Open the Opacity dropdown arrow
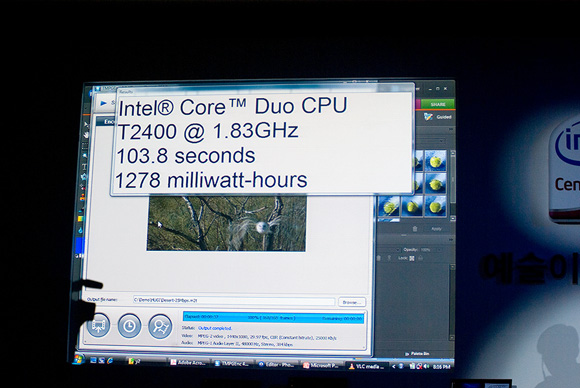The width and height of the screenshot is (580, 388). pyautogui.click(x=439, y=250)
